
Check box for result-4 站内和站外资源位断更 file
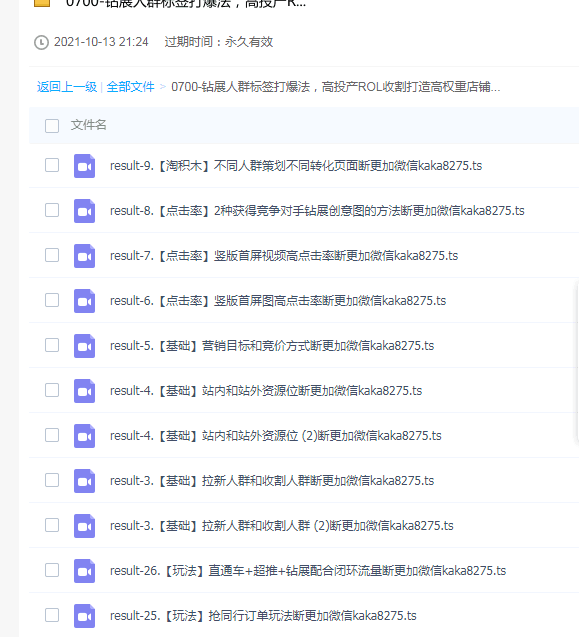pyautogui.click(x=52, y=390)
